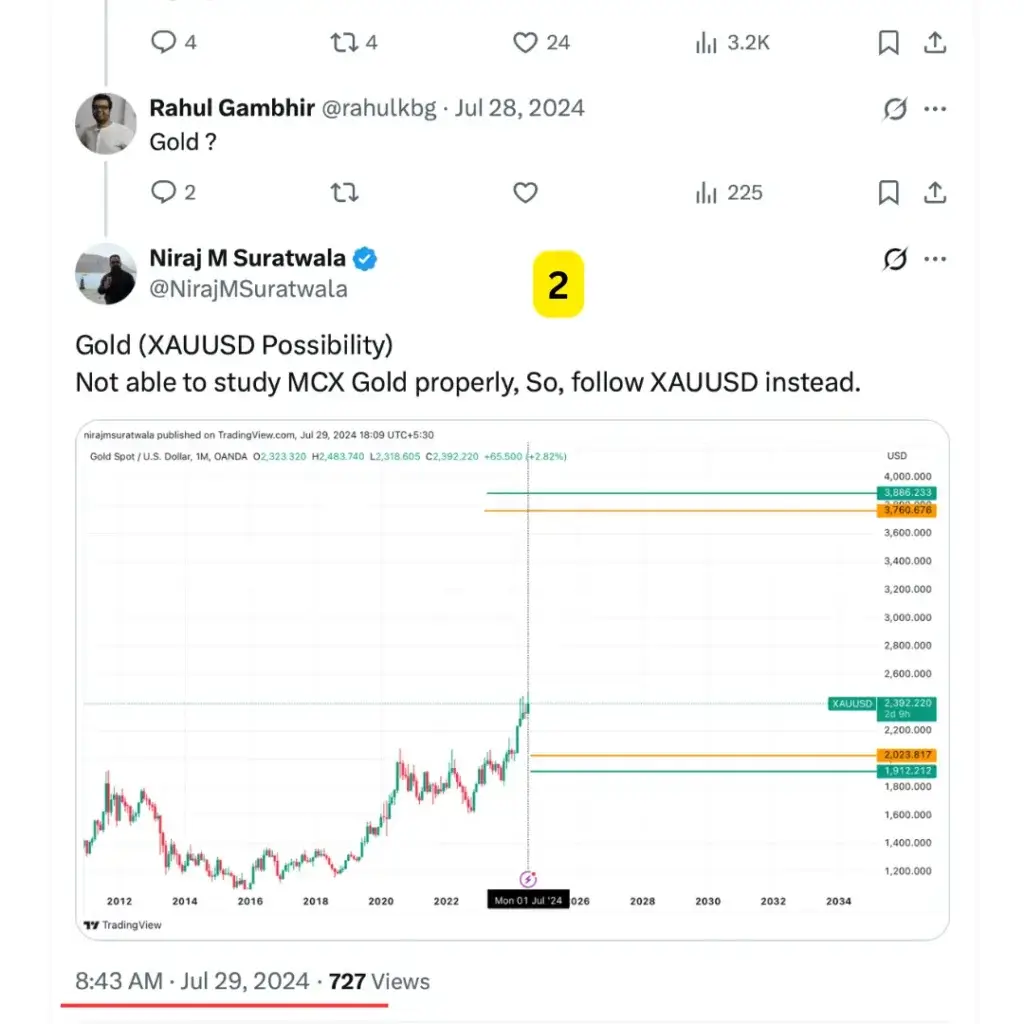This screenshot has width=1024, height=1024.
Task: View analytics for the 3.2K views tweet
Action: pos(707,42)
